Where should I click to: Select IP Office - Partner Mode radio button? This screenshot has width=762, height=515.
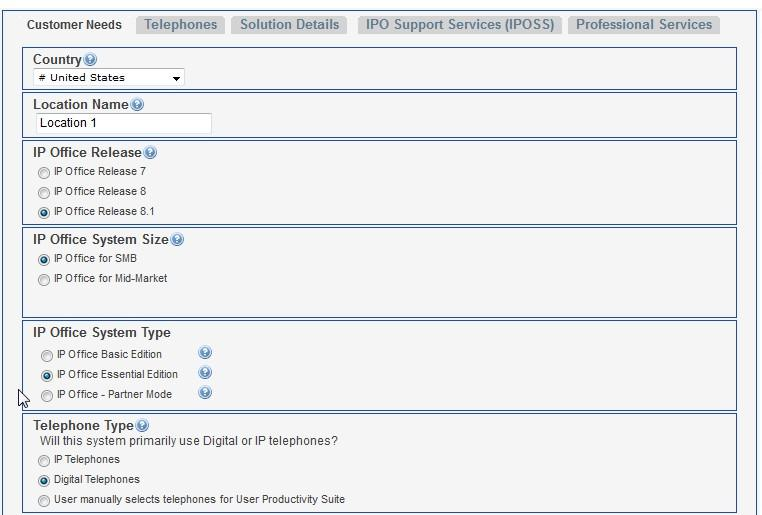coord(47,395)
